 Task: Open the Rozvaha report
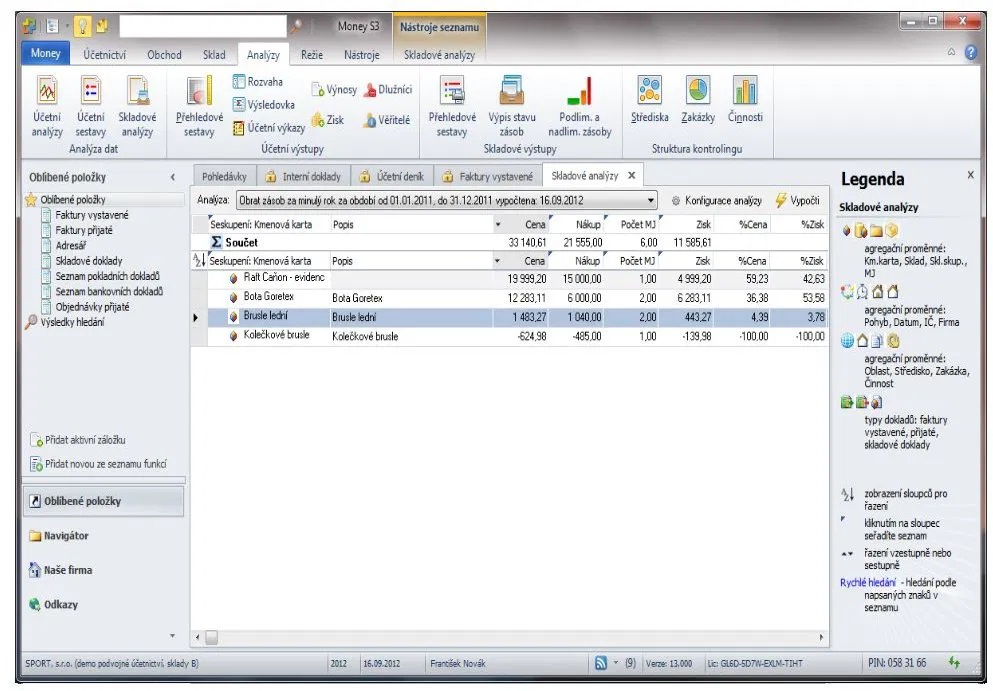[x=257, y=82]
